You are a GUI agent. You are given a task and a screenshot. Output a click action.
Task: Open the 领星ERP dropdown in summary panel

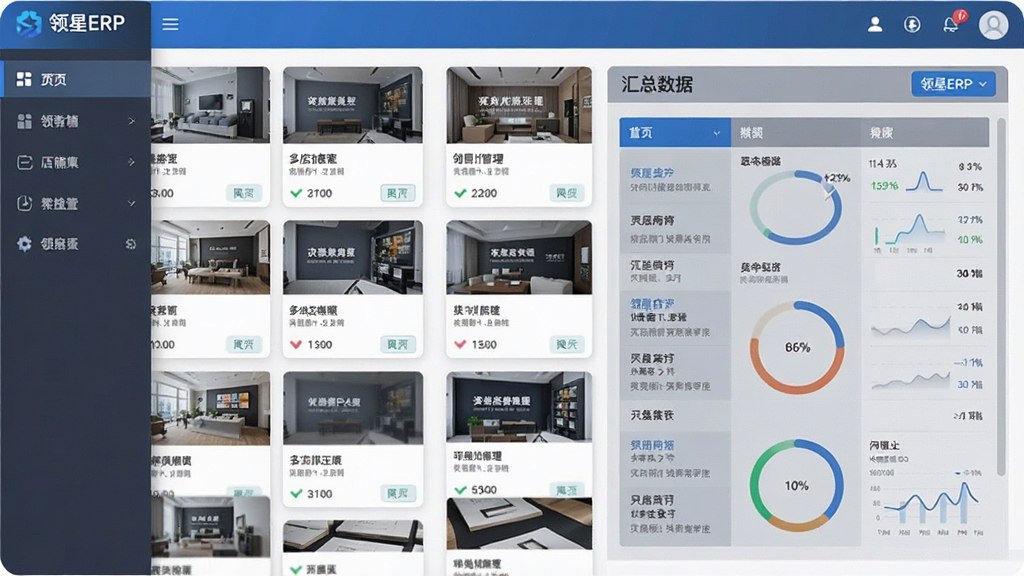953,84
